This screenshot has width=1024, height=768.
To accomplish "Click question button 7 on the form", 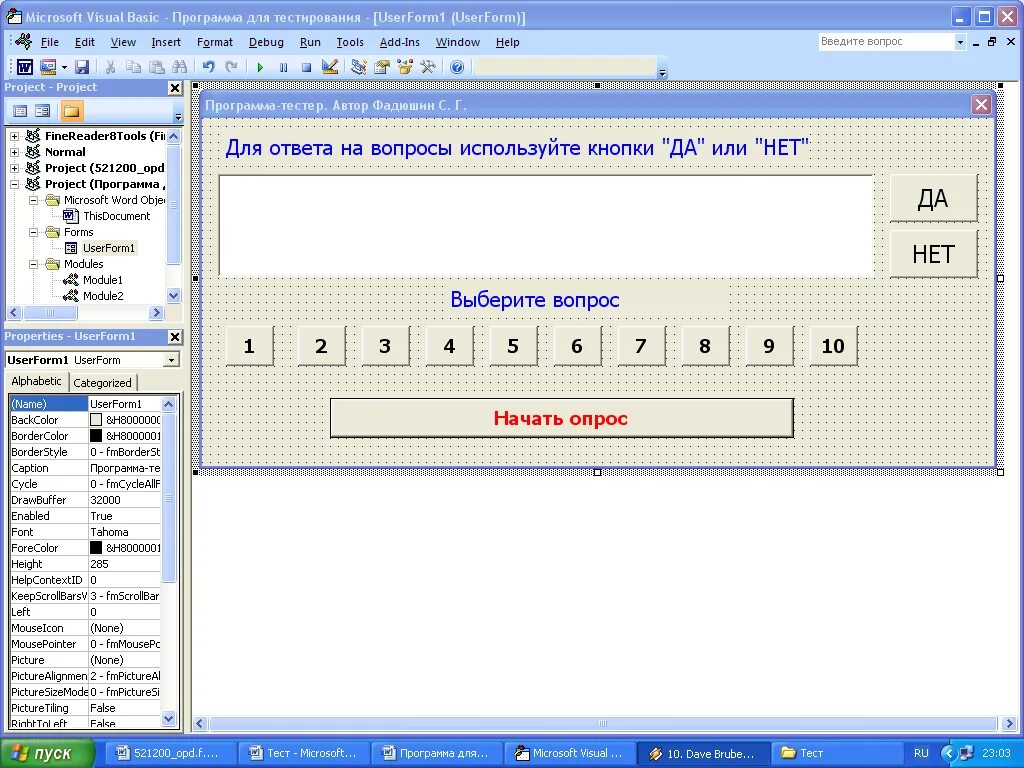I will pyautogui.click(x=640, y=345).
